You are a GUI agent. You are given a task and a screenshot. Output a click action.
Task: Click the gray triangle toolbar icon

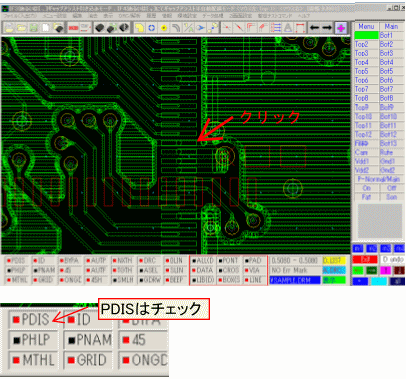coord(288,28)
